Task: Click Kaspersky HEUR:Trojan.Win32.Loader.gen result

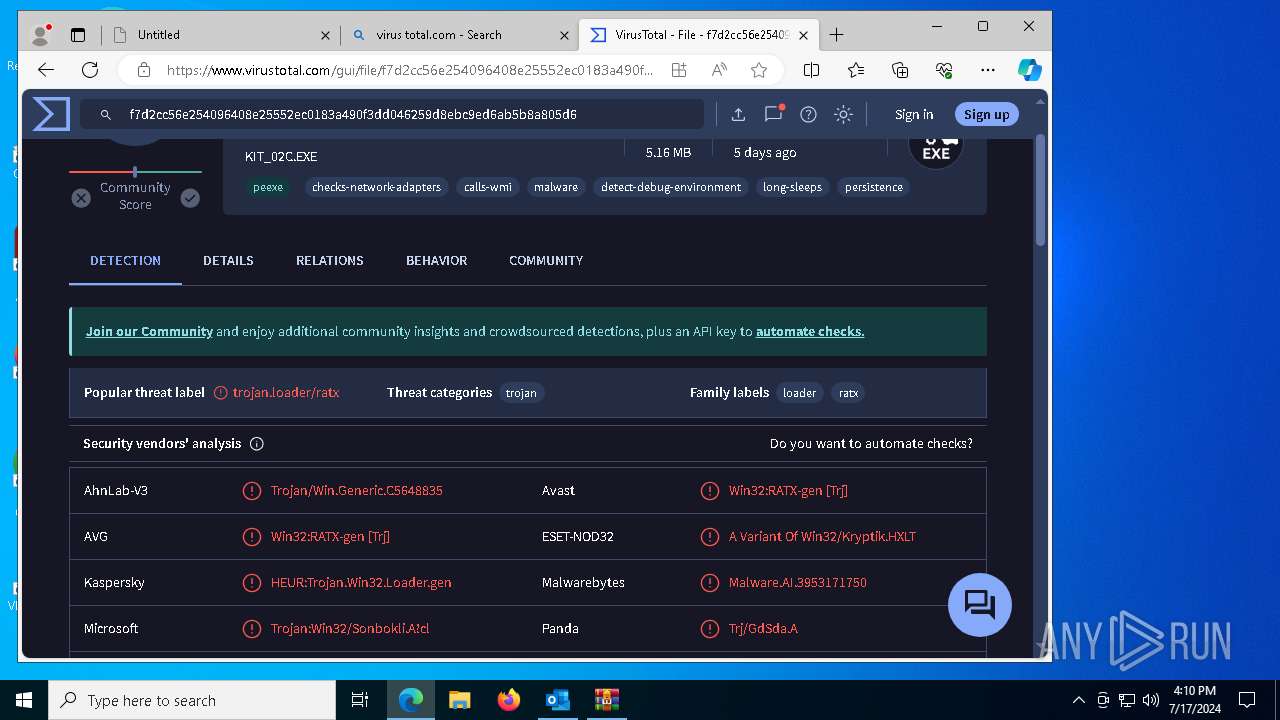Action: tap(361, 582)
